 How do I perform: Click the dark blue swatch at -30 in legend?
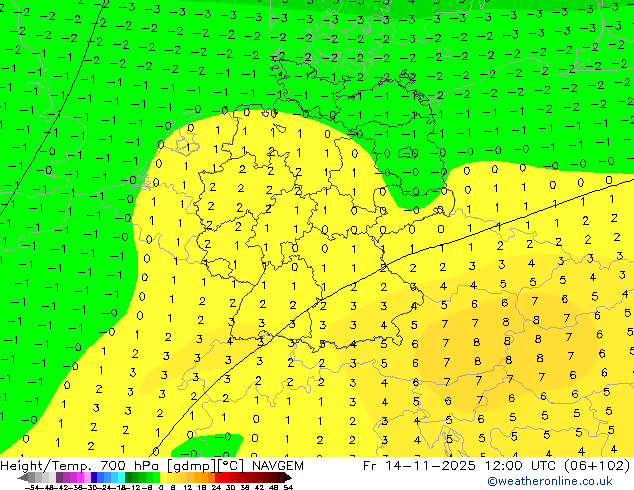94,477
